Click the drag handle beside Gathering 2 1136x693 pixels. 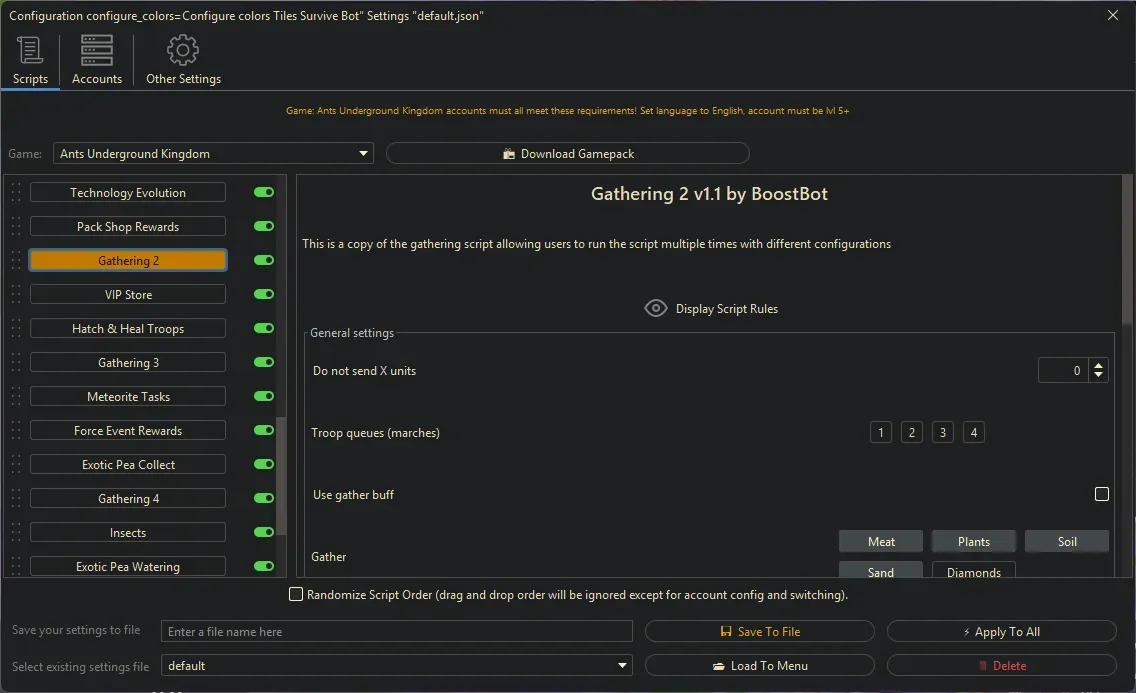click(x=16, y=261)
